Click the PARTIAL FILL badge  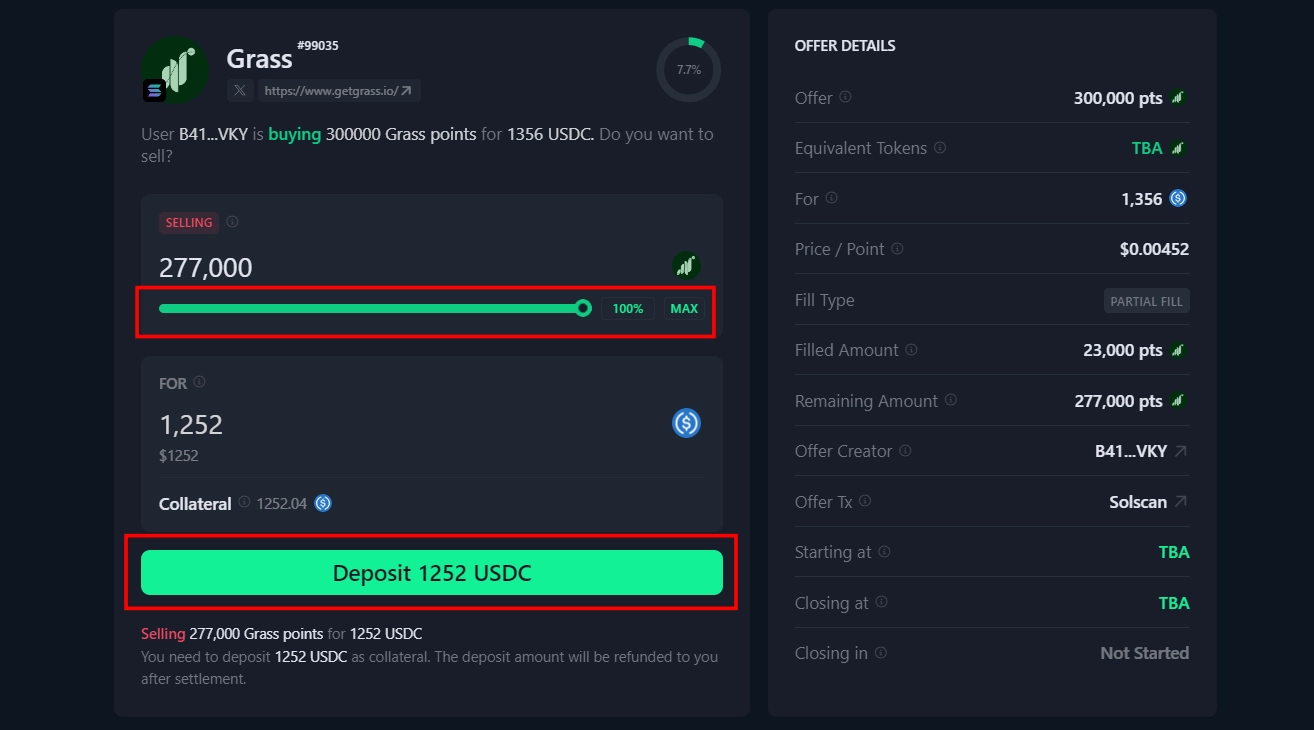1146,301
